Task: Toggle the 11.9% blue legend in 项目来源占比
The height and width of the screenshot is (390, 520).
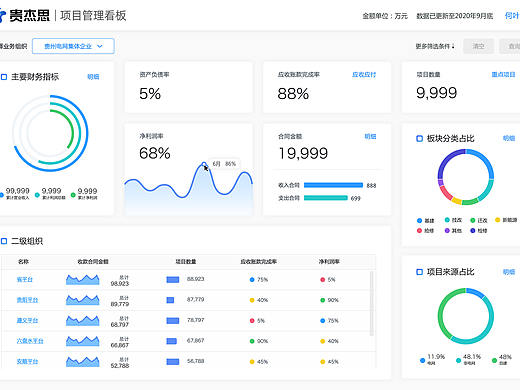Action: pyautogui.click(x=432, y=359)
